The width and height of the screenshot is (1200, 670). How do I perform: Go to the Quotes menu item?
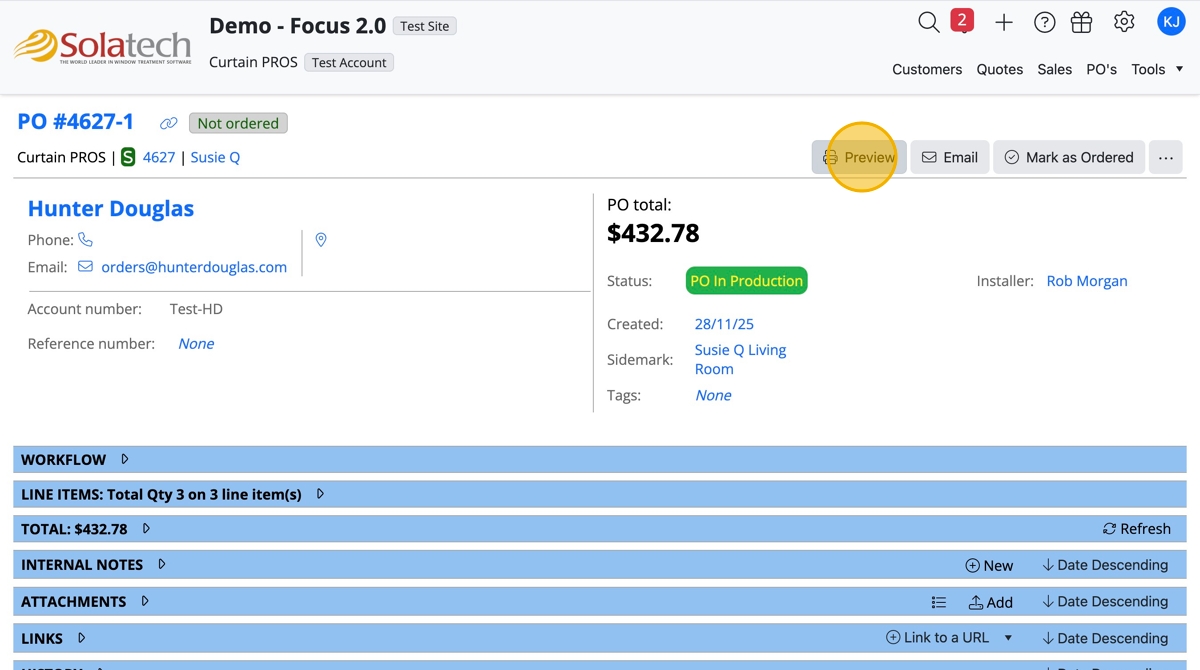point(1000,69)
